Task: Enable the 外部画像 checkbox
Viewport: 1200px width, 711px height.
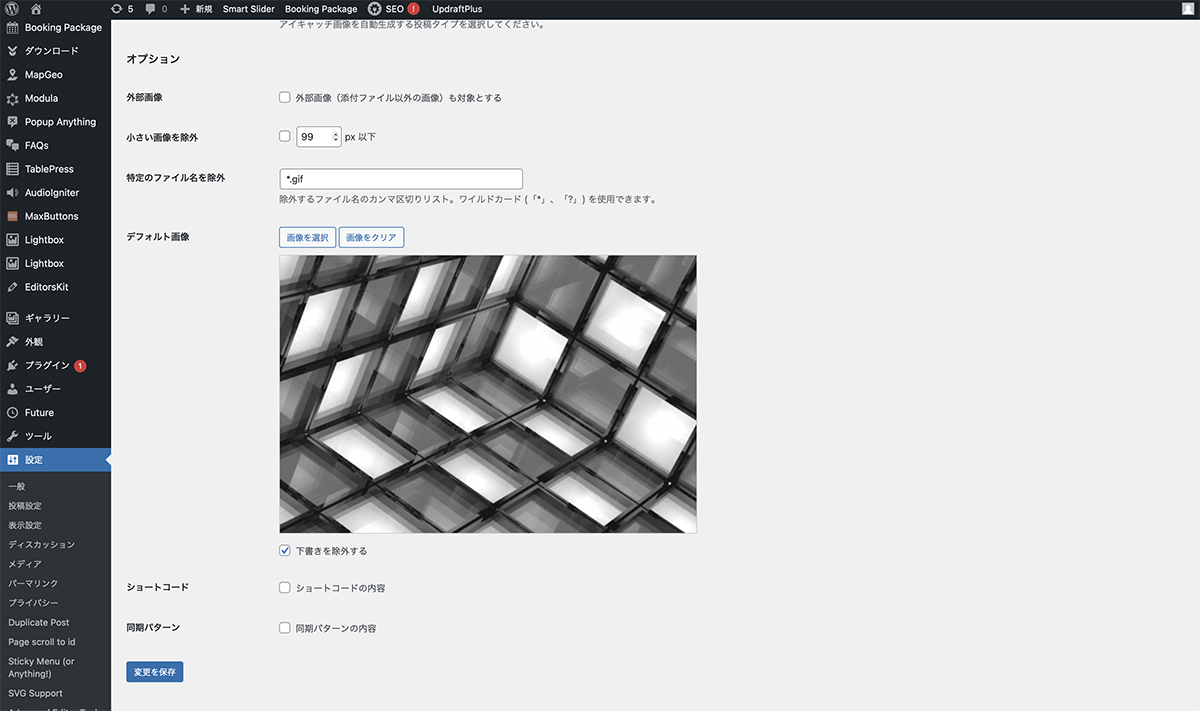Action: point(285,98)
